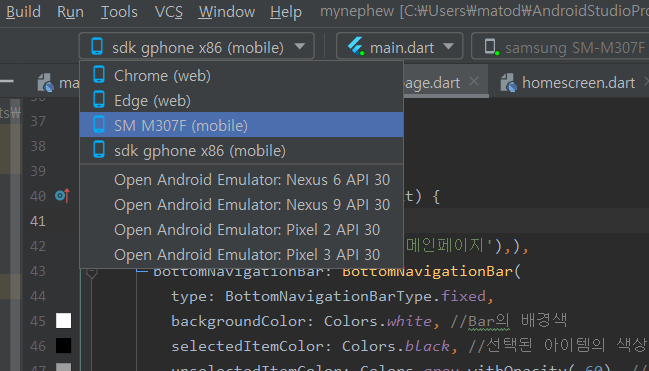Open the samsung SM-M307F device dropdown
The width and height of the screenshot is (649, 371).
point(560,47)
